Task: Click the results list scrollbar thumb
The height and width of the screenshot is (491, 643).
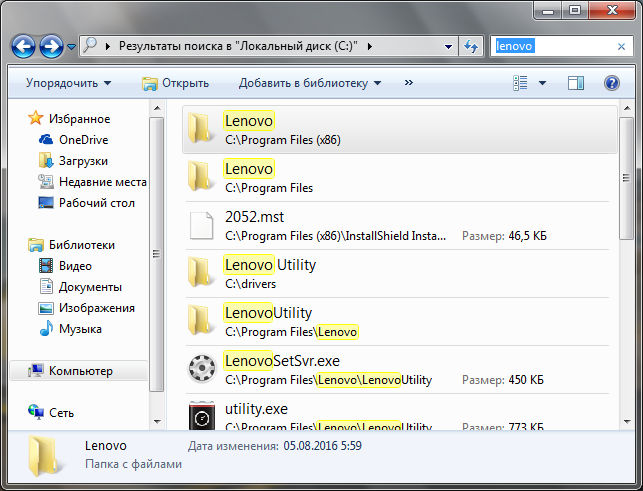Action: [626, 178]
